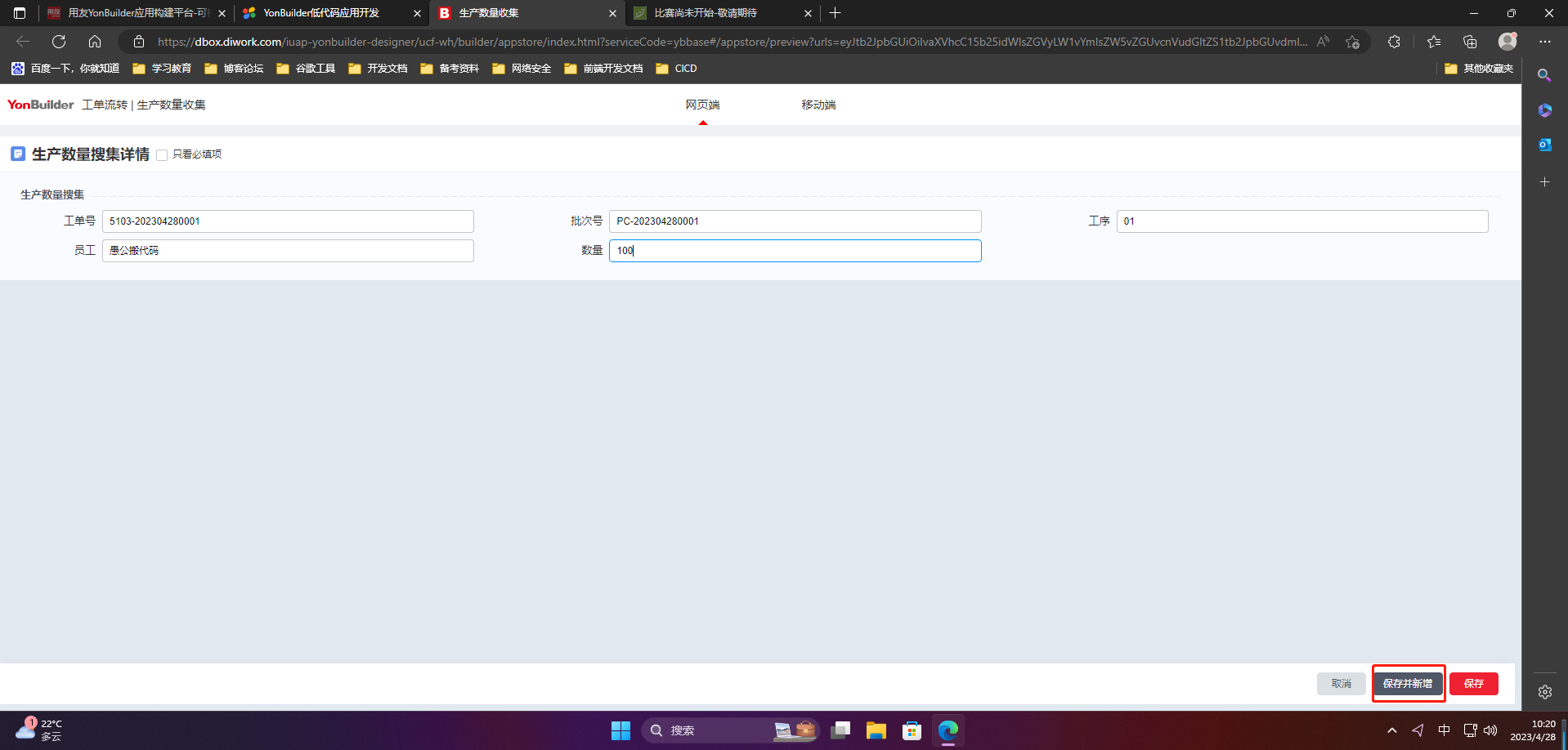Open 百度一下，你就知道 bookmark
1568x750 pixels.
(x=65, y=69)
